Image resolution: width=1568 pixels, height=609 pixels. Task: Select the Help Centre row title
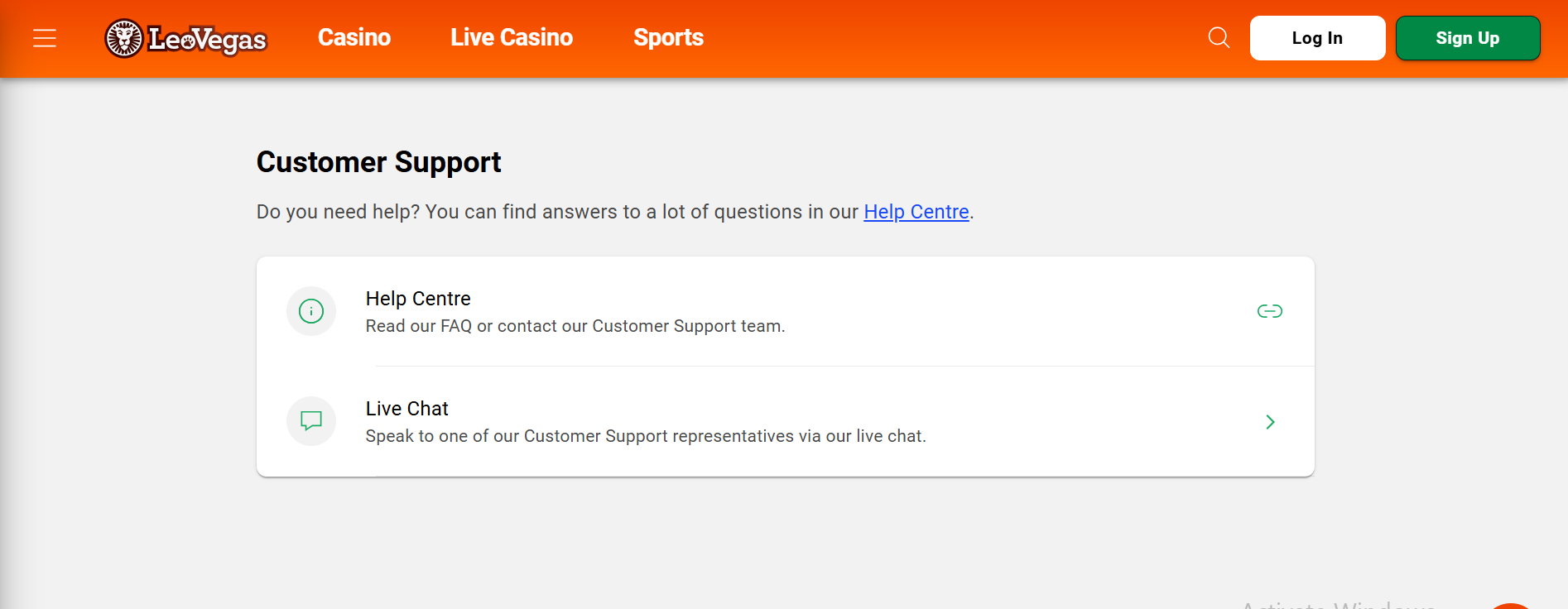pyautogui.click(x=418, y=299)
